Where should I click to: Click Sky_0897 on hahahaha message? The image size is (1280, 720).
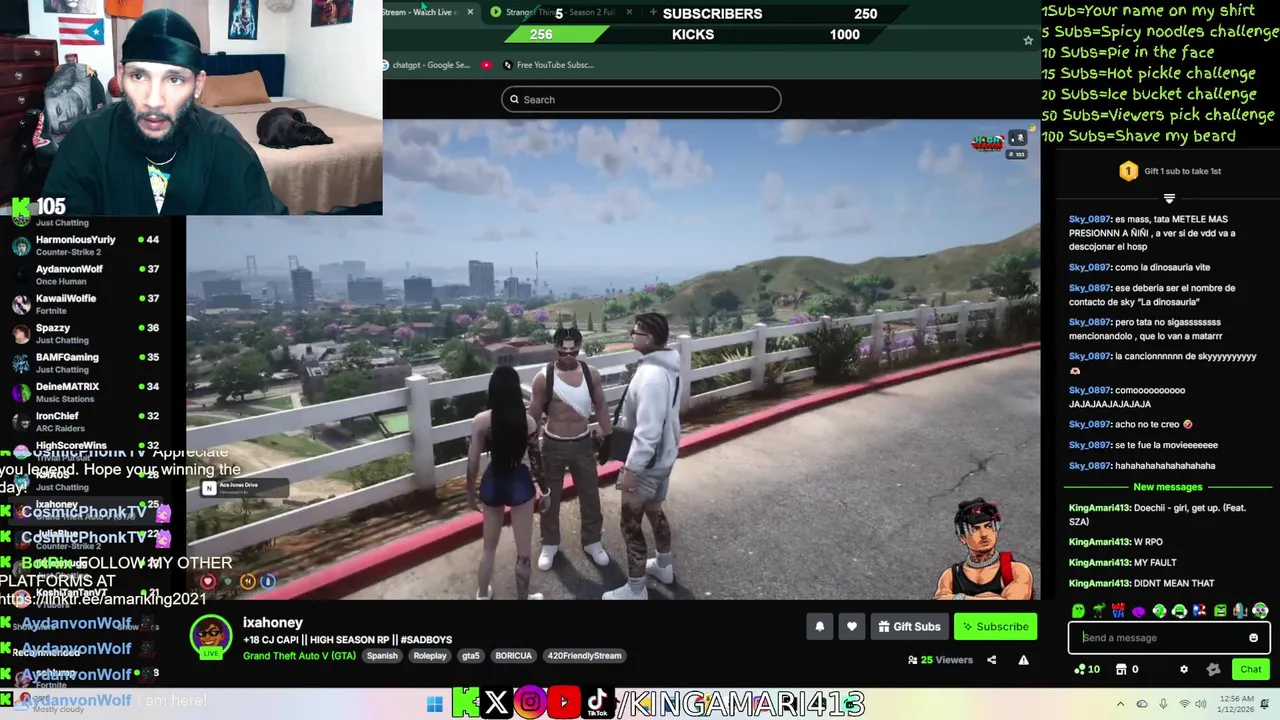[x=1090, y=466]
